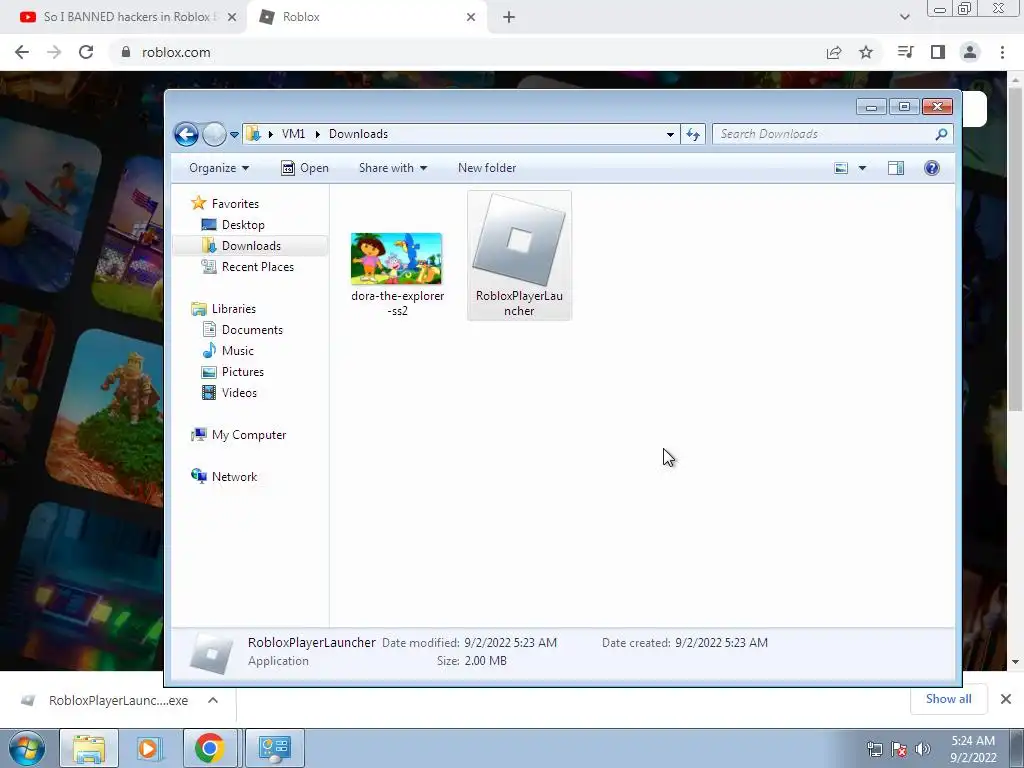Open Chrome three-dot menu
1024x768 pixels.
(x=1002, y=52)
